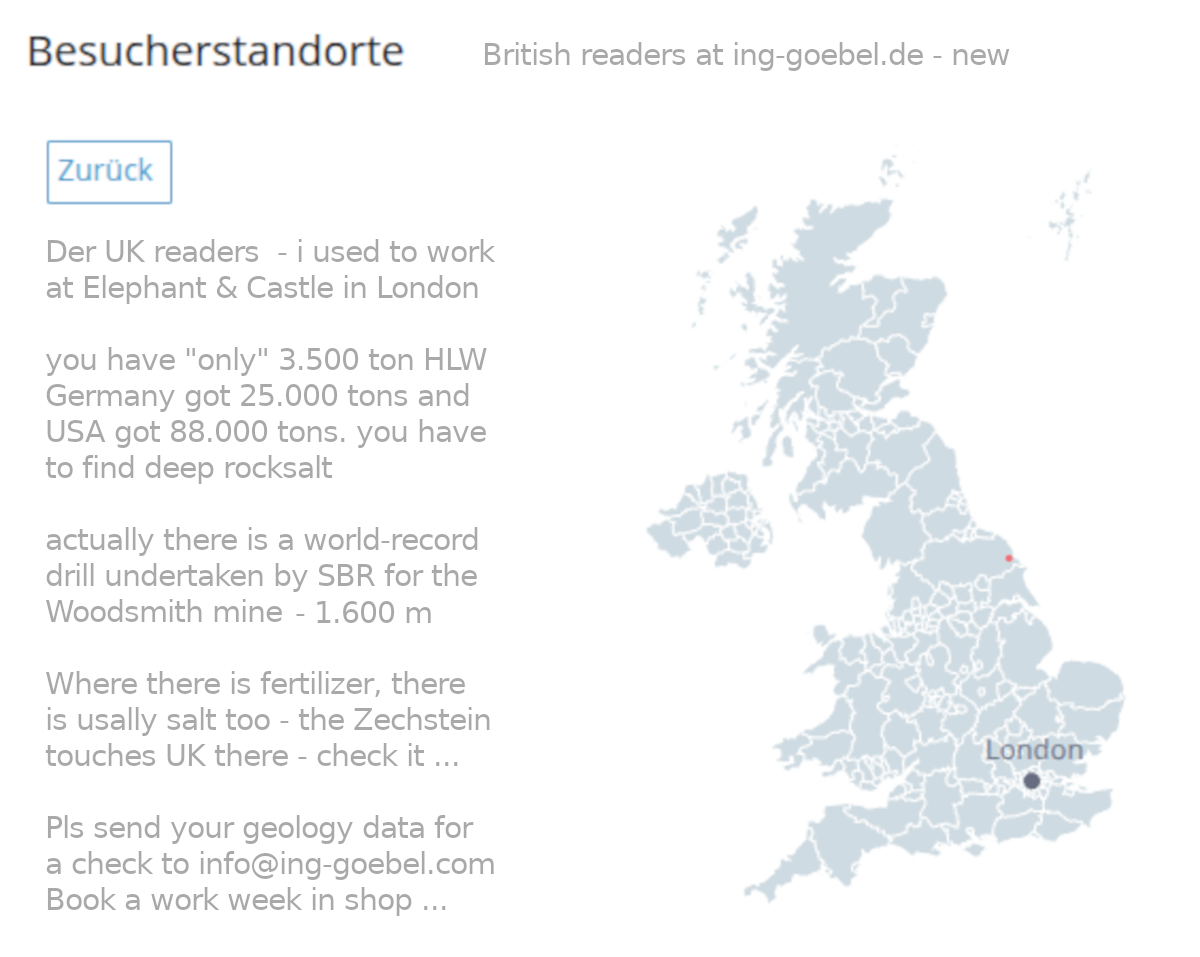The image size is (1200, 957).
Task: Click the Zechstein sentence line
Action: pyautogui.click(x=268, y=720)
